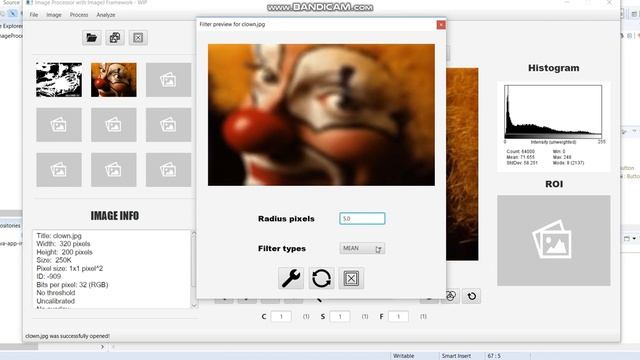The width and height of the screenshot is (640, 360).
Task: Refresh the filter preview with circular arrows
Action: [x=321, y=278]
